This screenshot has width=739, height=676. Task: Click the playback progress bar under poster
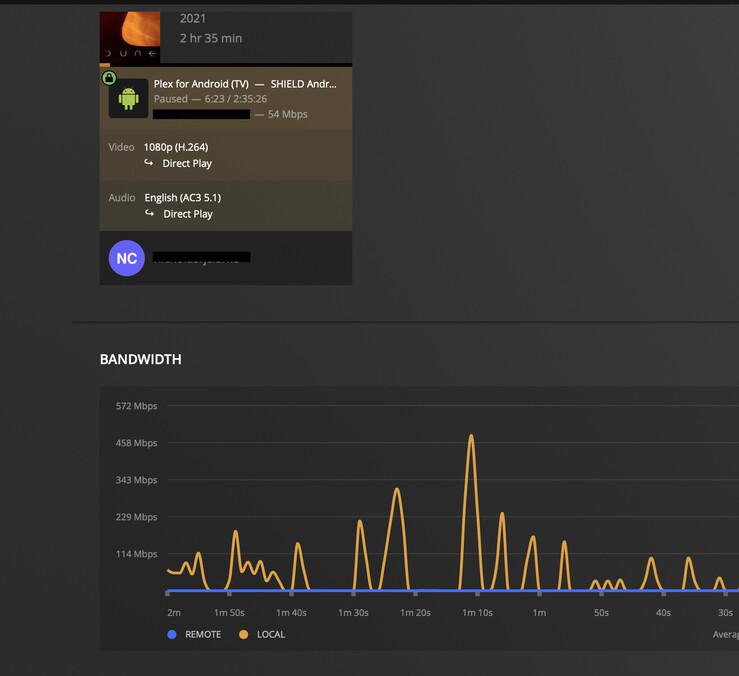[x=226, y=65]
